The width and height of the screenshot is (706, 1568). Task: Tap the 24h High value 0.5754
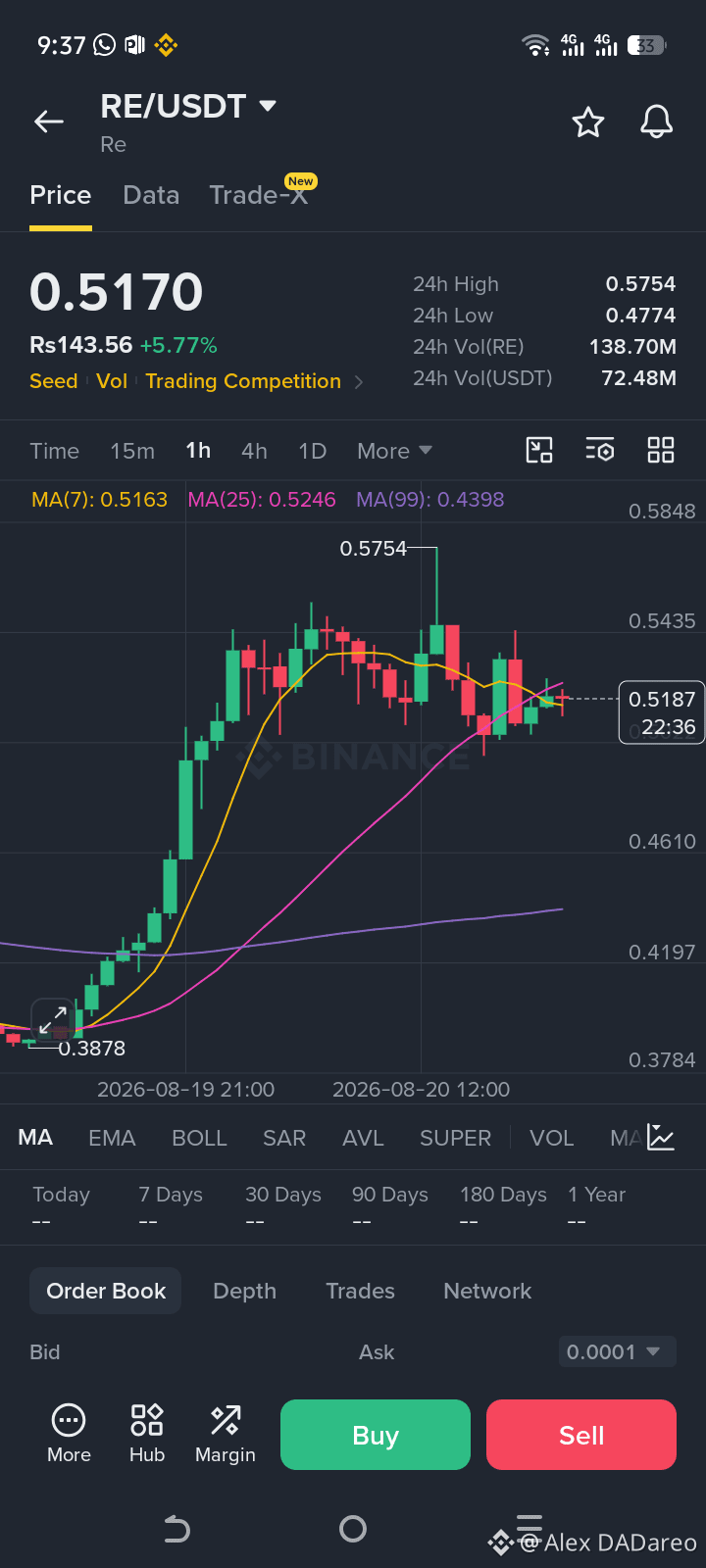[x=640, y=284]
